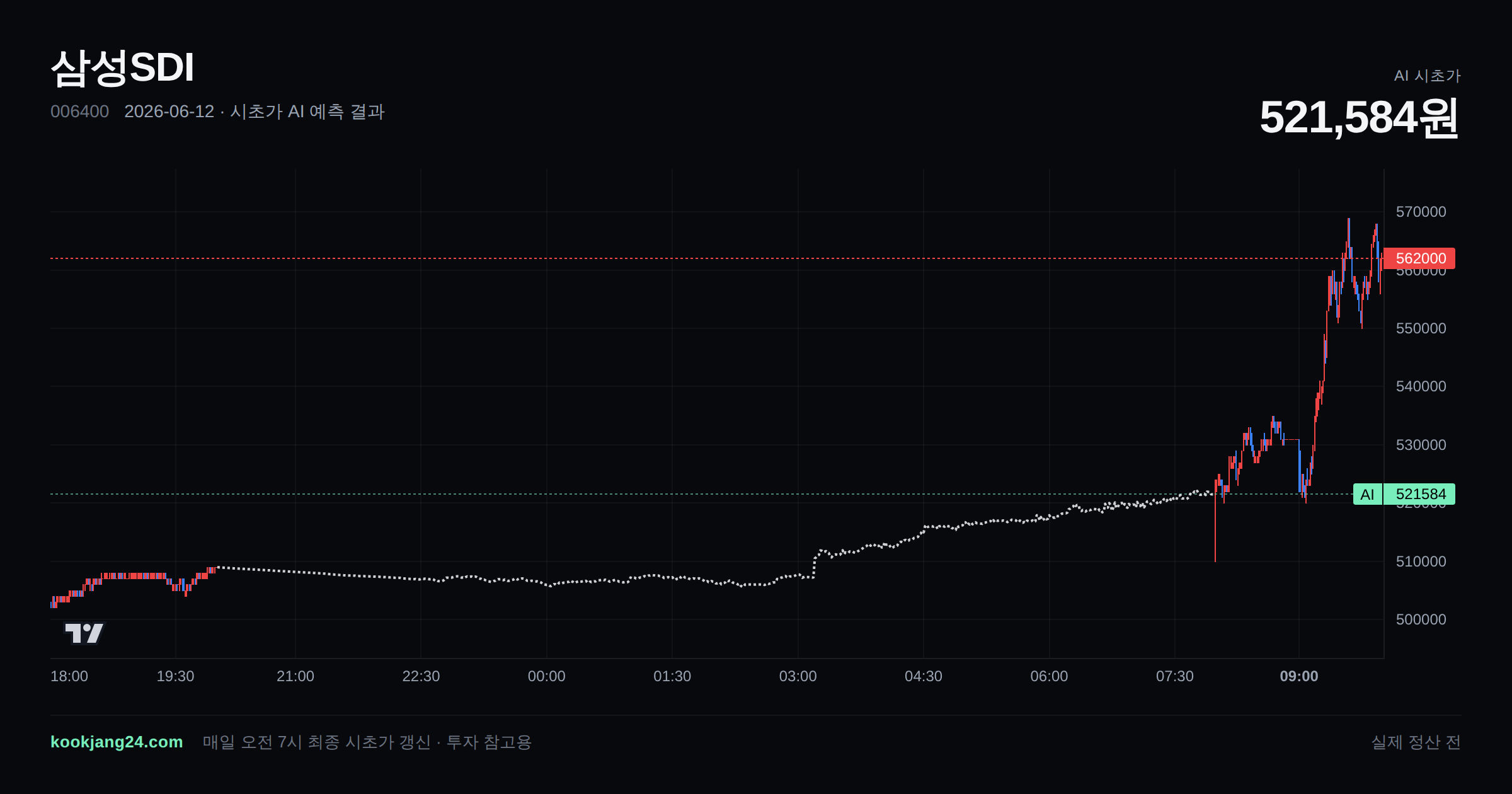Click the 521584 green price tag

tap(1419, 494)
